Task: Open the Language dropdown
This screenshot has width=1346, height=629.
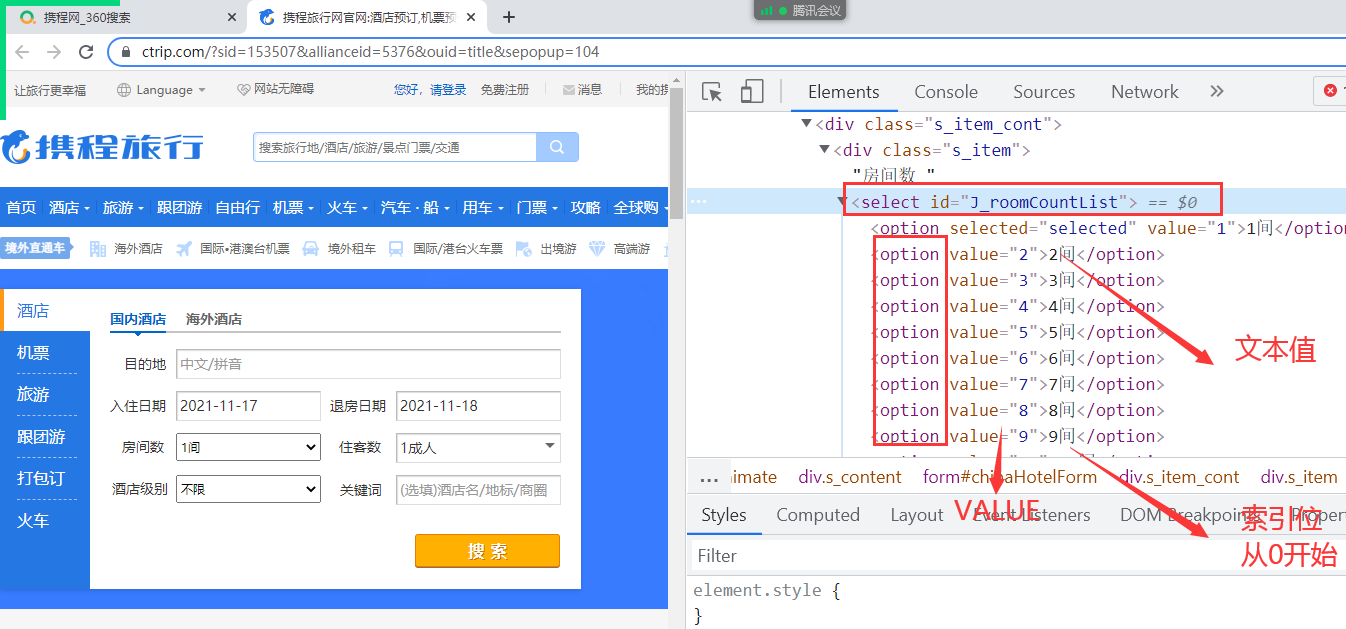Action: tap(162, 90)
